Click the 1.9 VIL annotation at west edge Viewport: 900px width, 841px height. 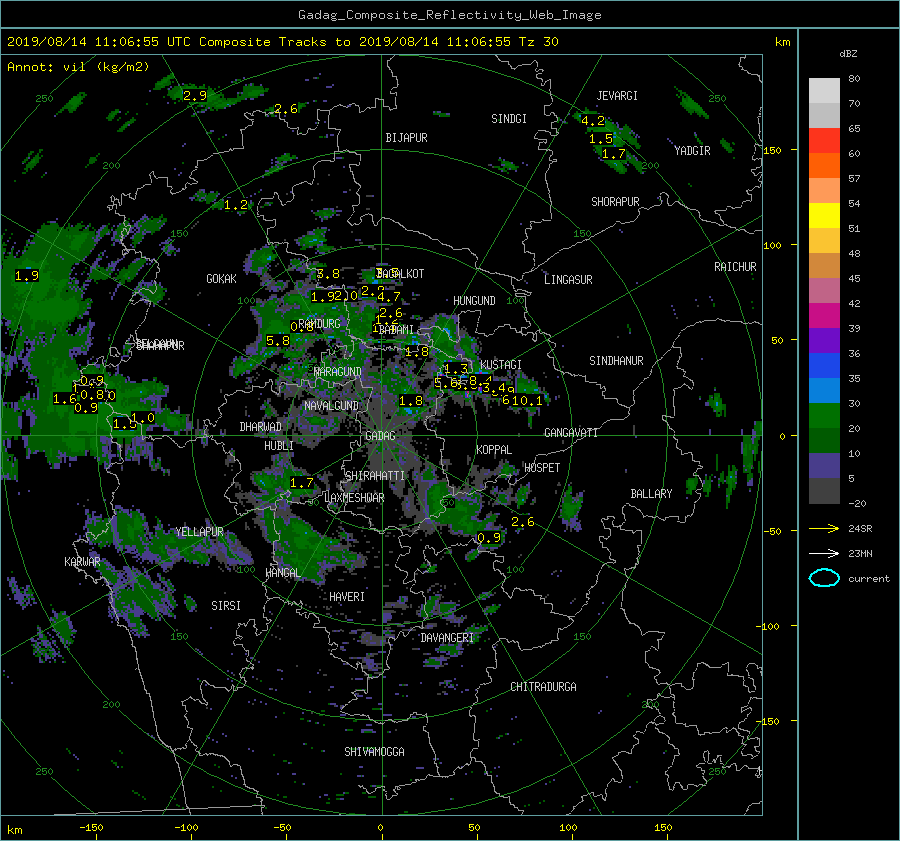pos(26,276)
